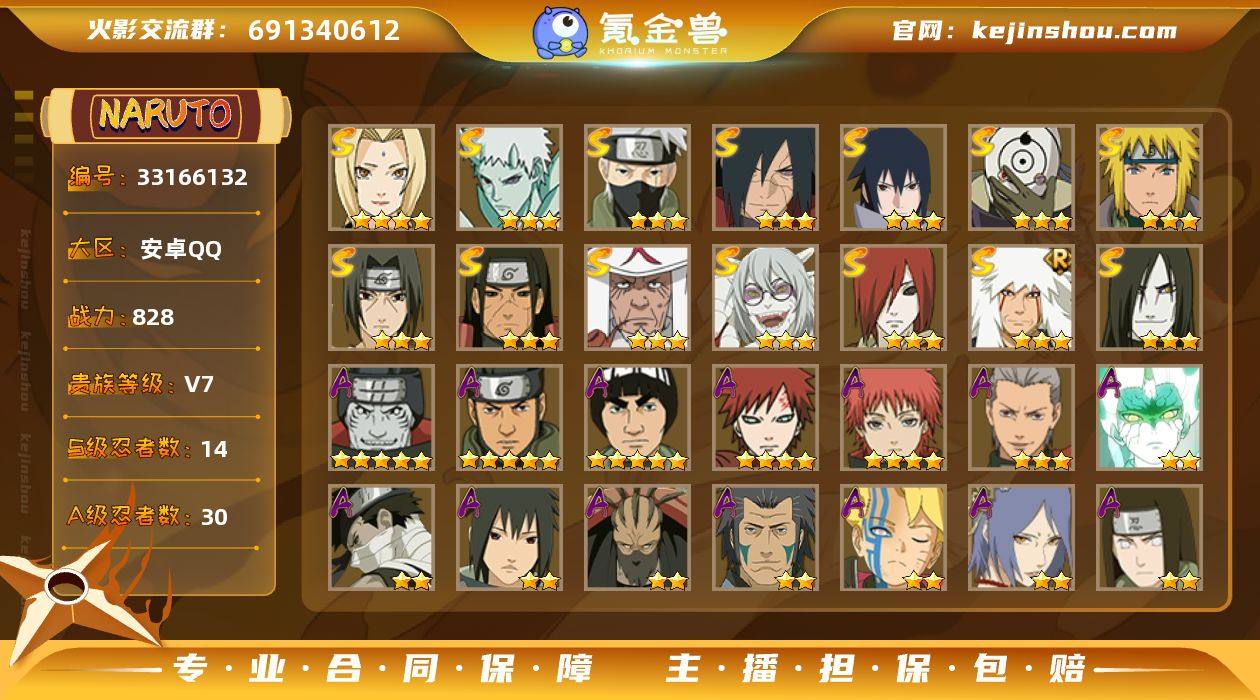Choose red-haired Gaara A-rank portrait
This screenshot has width=1260, height=700.
pos(765,418)
